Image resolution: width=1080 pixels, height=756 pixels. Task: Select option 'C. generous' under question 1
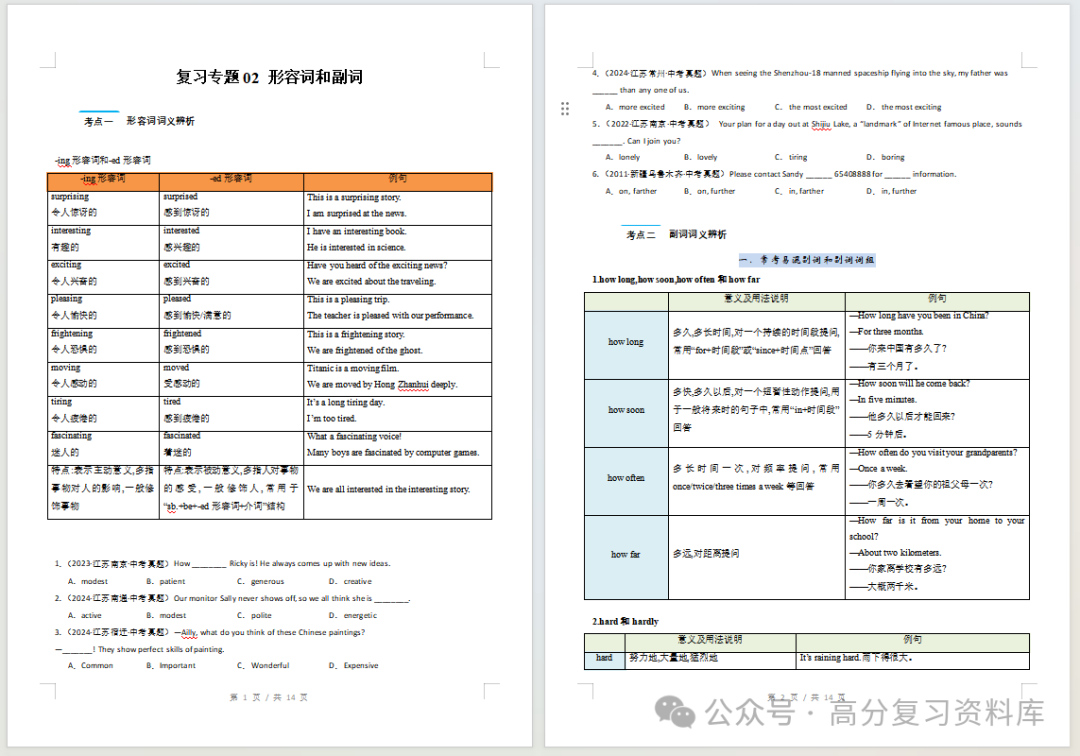coord(260,582)
